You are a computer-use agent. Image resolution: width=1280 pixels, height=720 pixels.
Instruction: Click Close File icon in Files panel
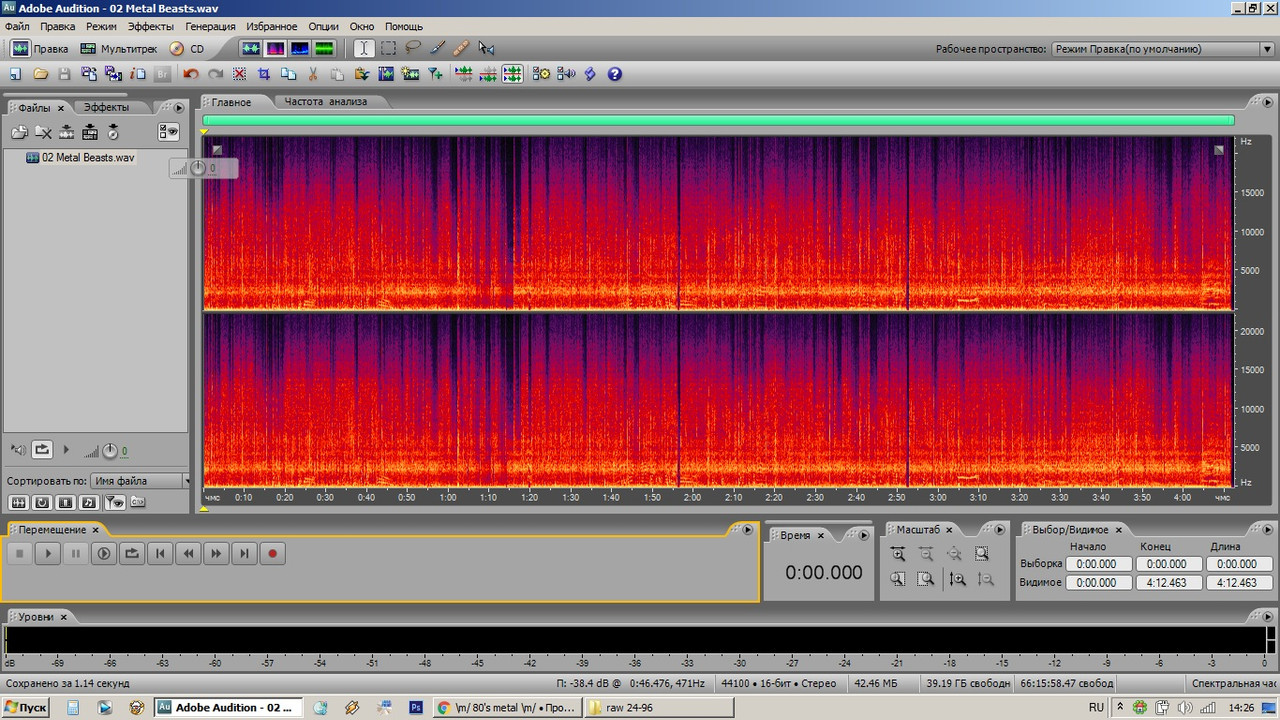point(43,132)
